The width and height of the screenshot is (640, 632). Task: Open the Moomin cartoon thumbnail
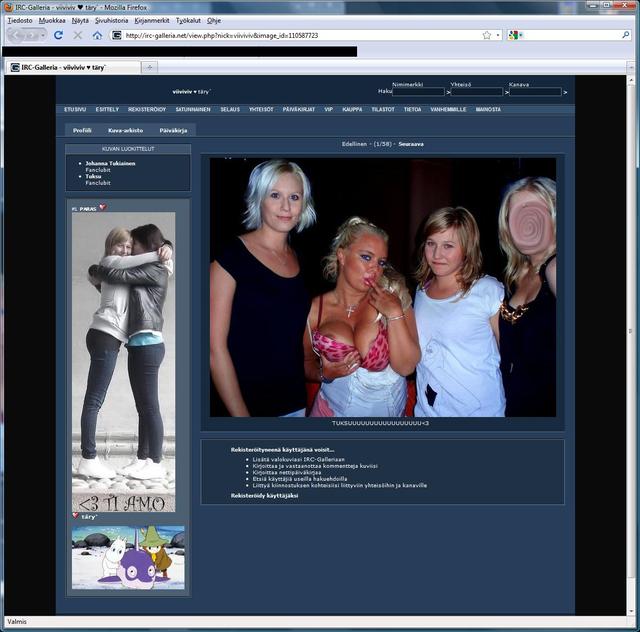click(128, 557)
